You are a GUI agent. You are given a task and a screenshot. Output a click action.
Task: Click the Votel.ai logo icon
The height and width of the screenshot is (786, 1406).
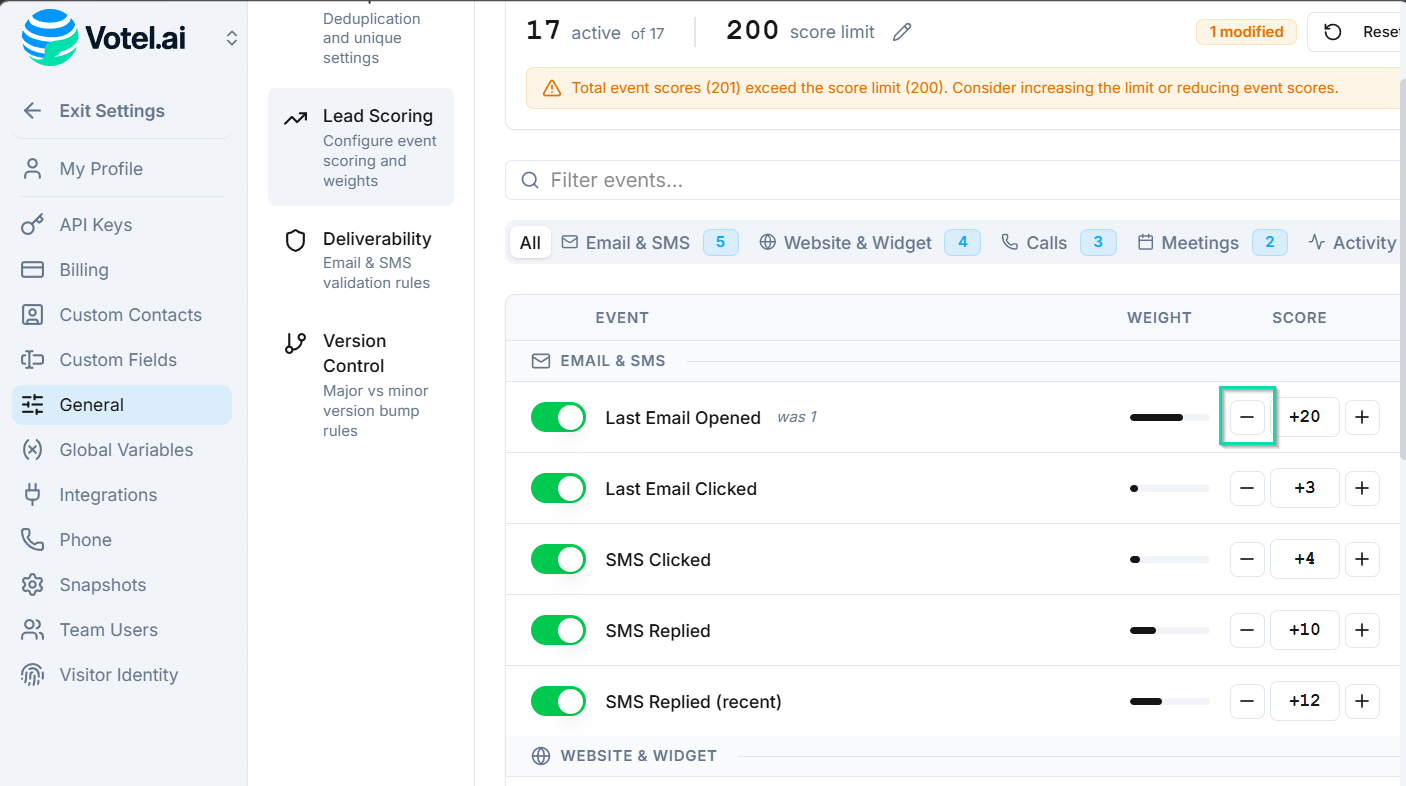pos(50,38)
